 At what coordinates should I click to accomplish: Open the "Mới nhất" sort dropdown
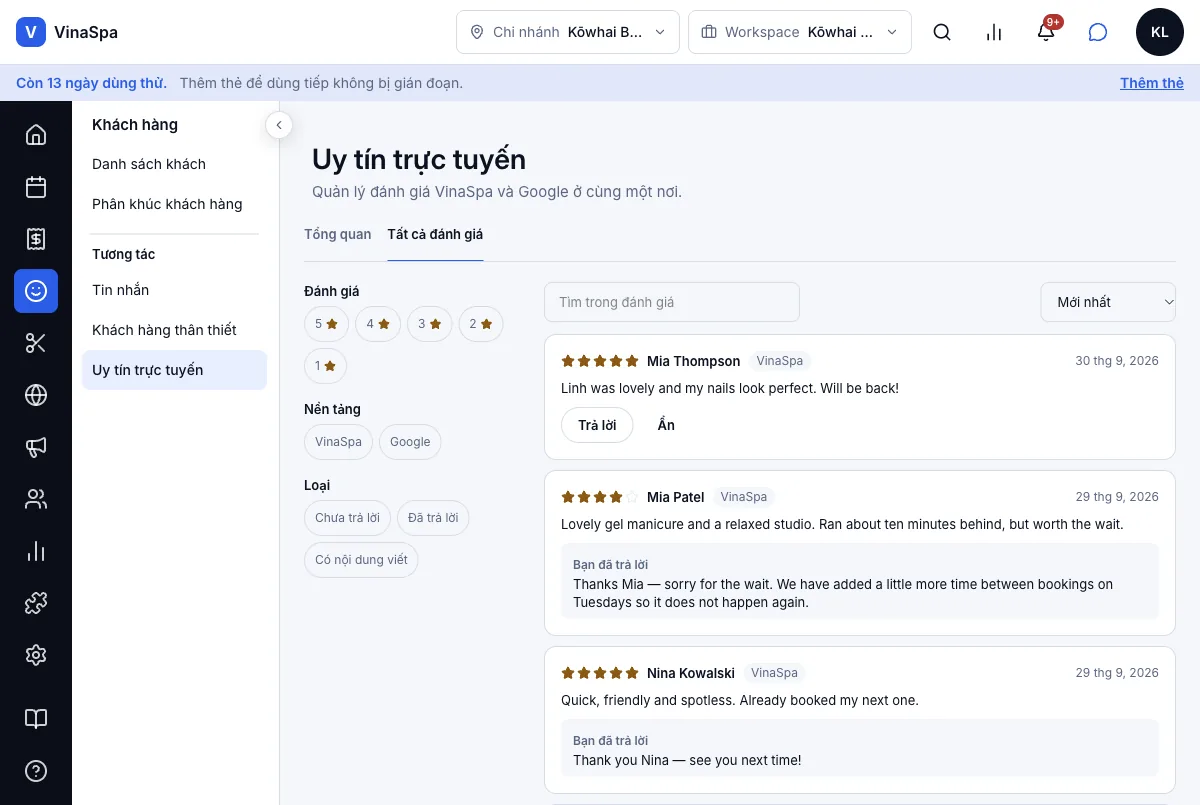click(x=1108, y=302)
